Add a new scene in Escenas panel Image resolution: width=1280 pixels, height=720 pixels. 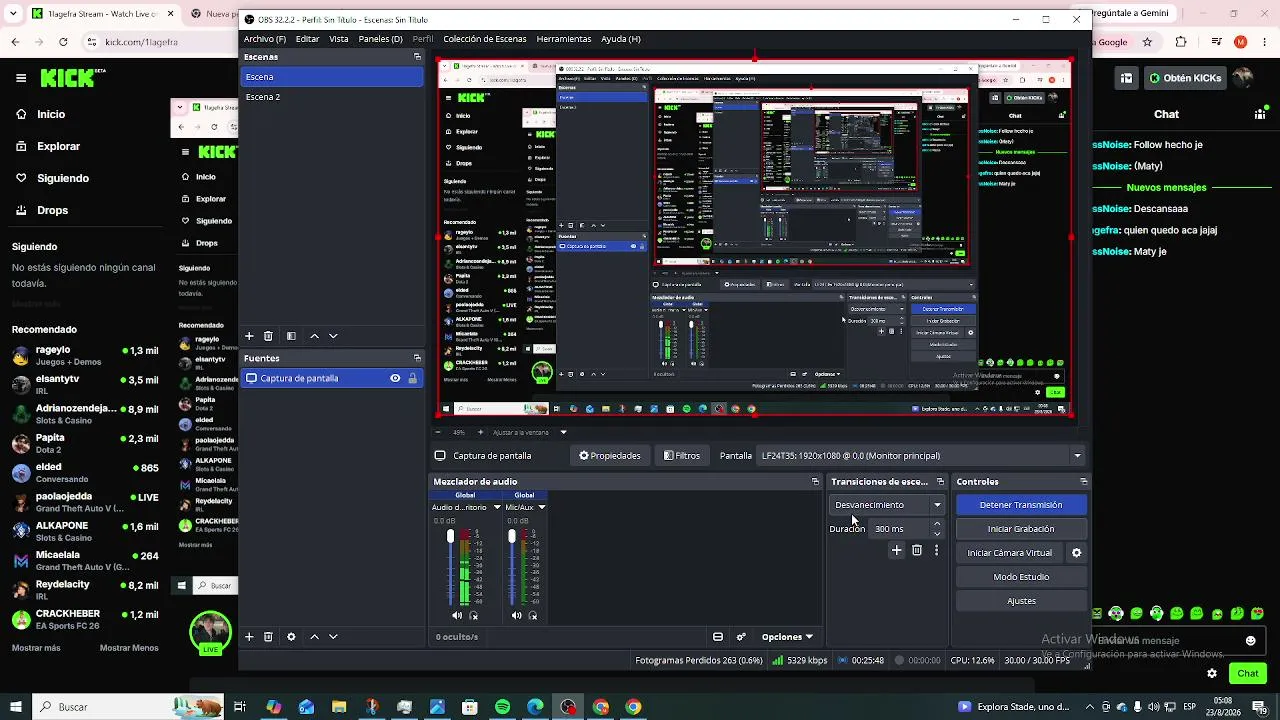coord(249,336)
